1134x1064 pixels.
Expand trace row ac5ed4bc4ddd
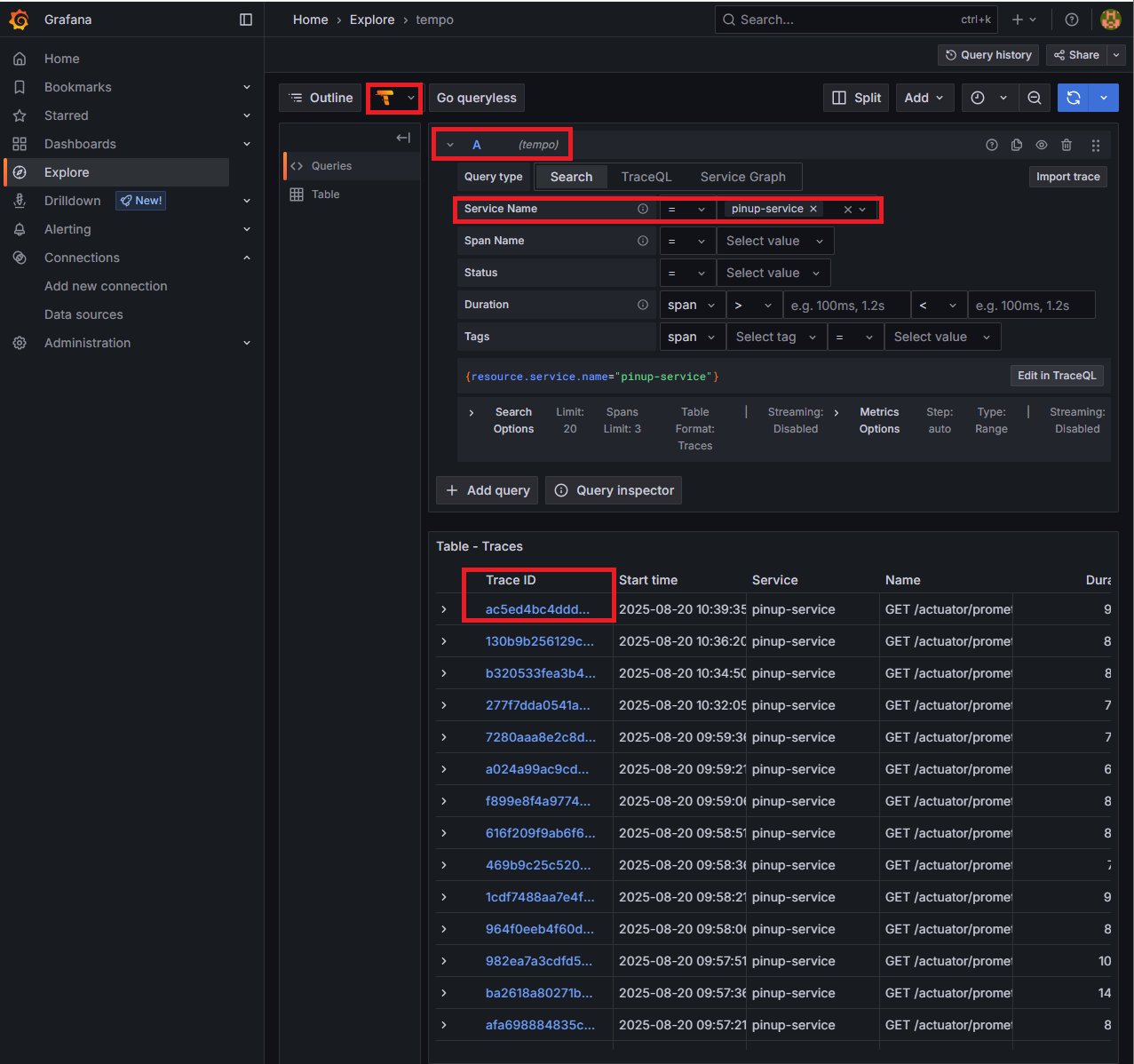tap(444, 609)
